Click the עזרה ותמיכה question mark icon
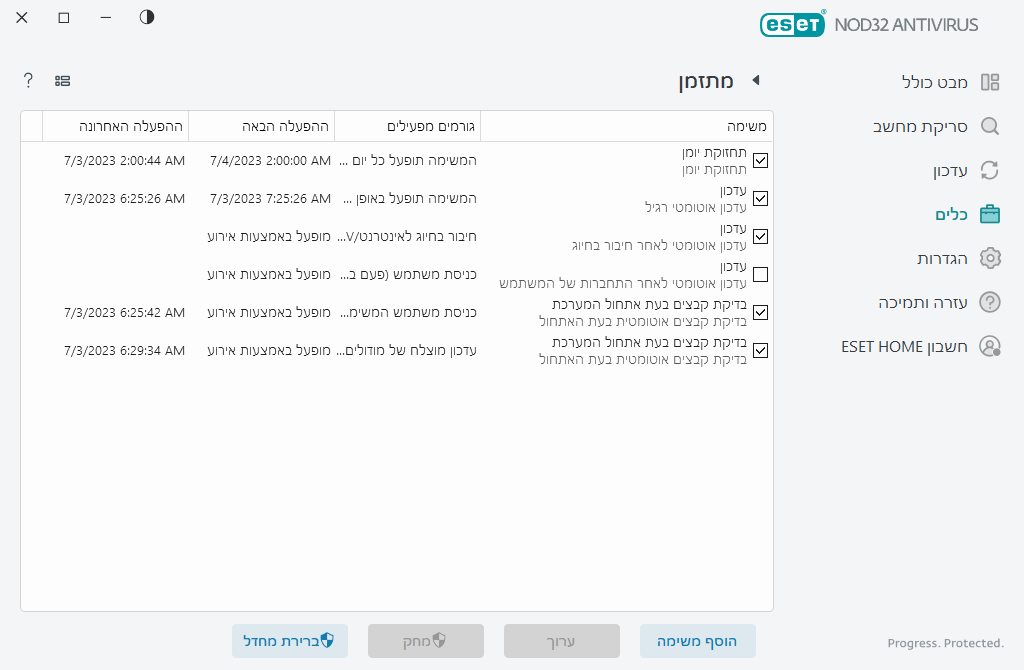This screenshot has width=1024, height=670. (x=990, y=301)
